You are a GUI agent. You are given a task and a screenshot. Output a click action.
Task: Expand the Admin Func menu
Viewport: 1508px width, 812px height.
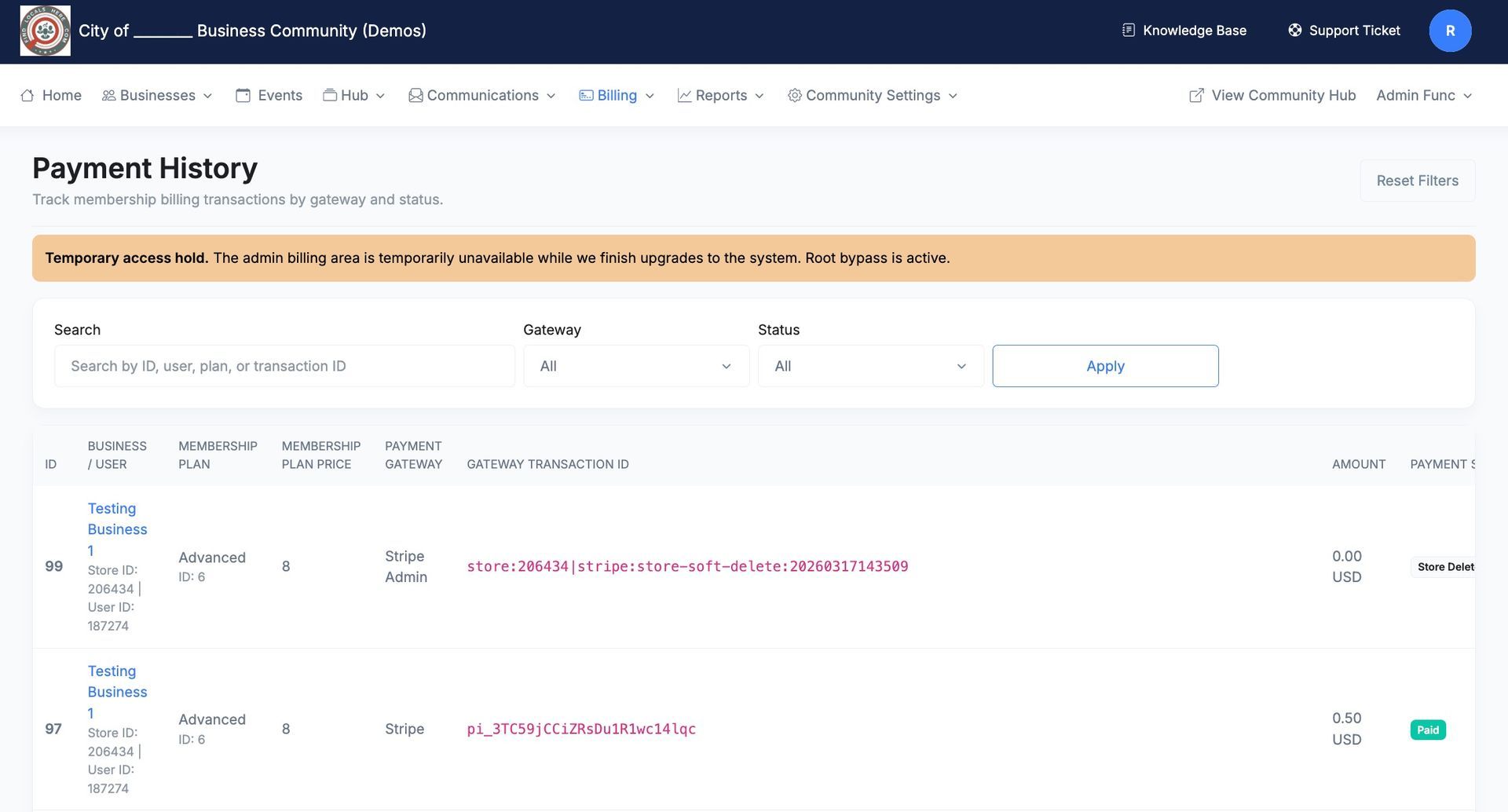point(1424,95)
